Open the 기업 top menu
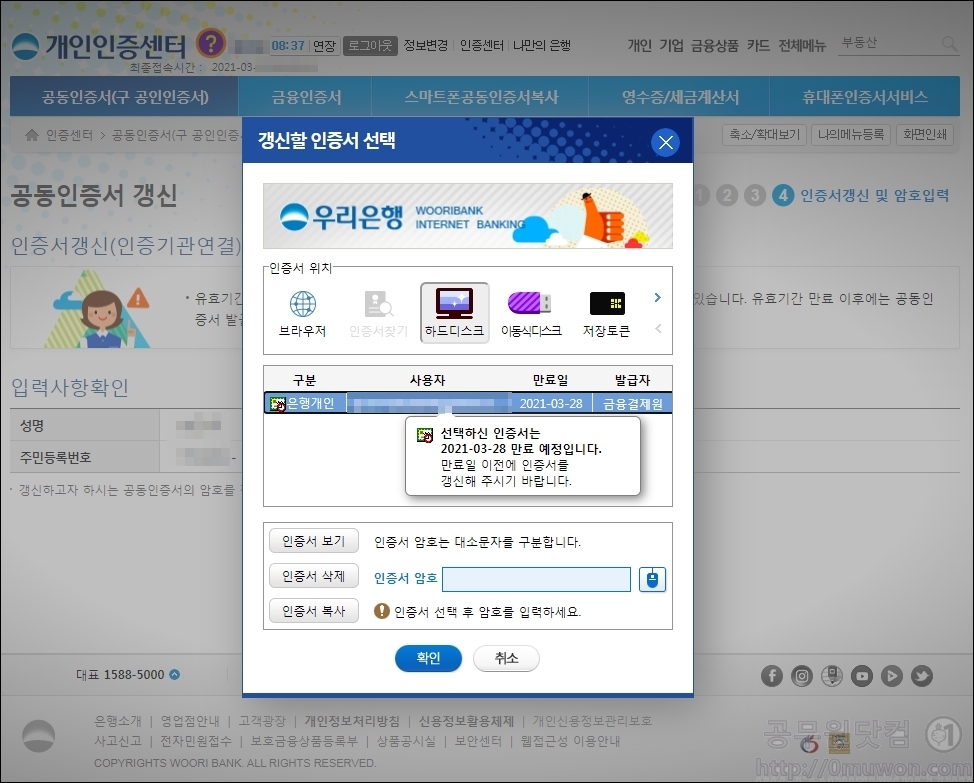The image size is (974, 783). (671, 45)
